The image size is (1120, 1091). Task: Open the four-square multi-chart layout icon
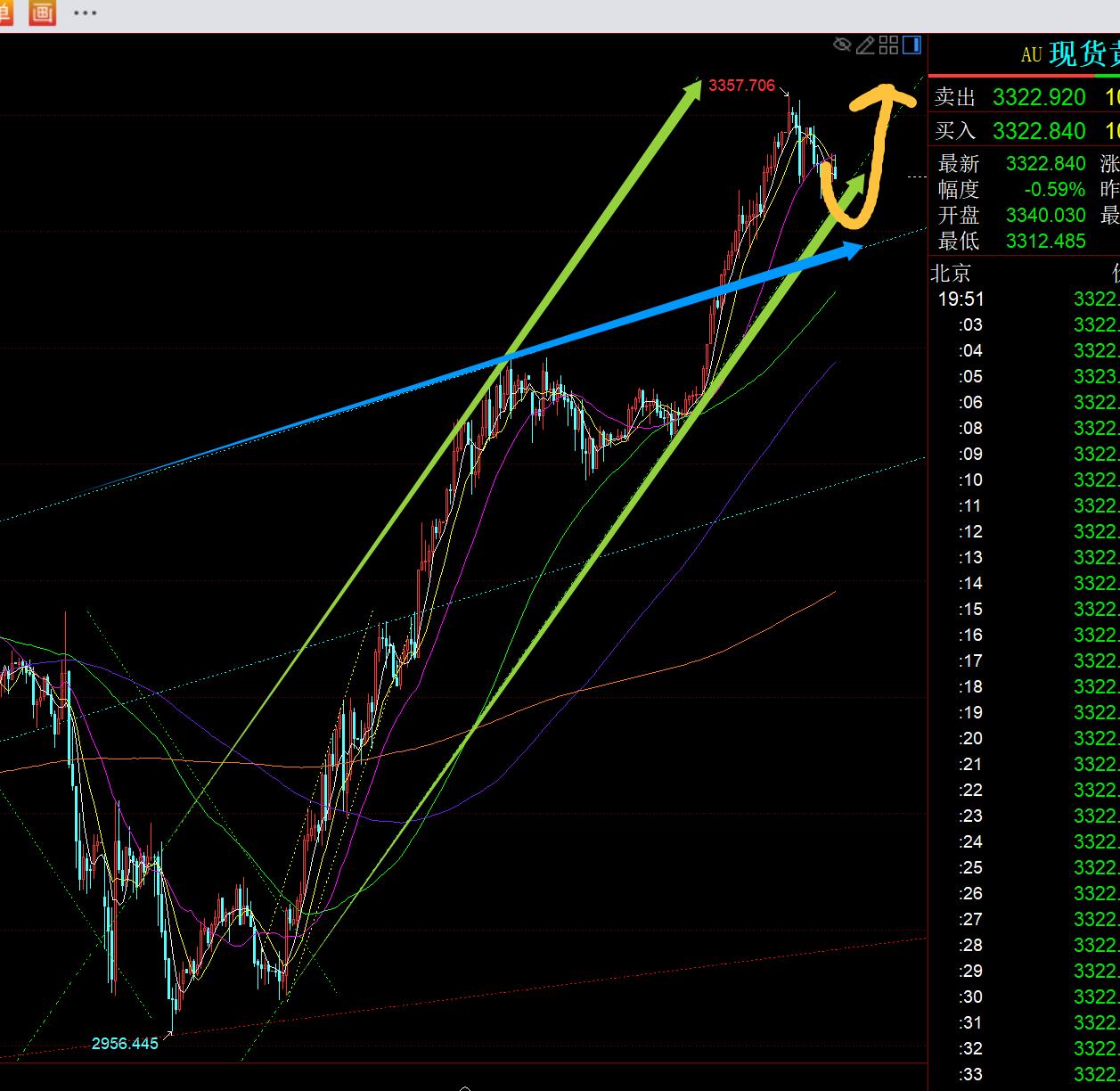pyautogui.click(x=888, y=45)
